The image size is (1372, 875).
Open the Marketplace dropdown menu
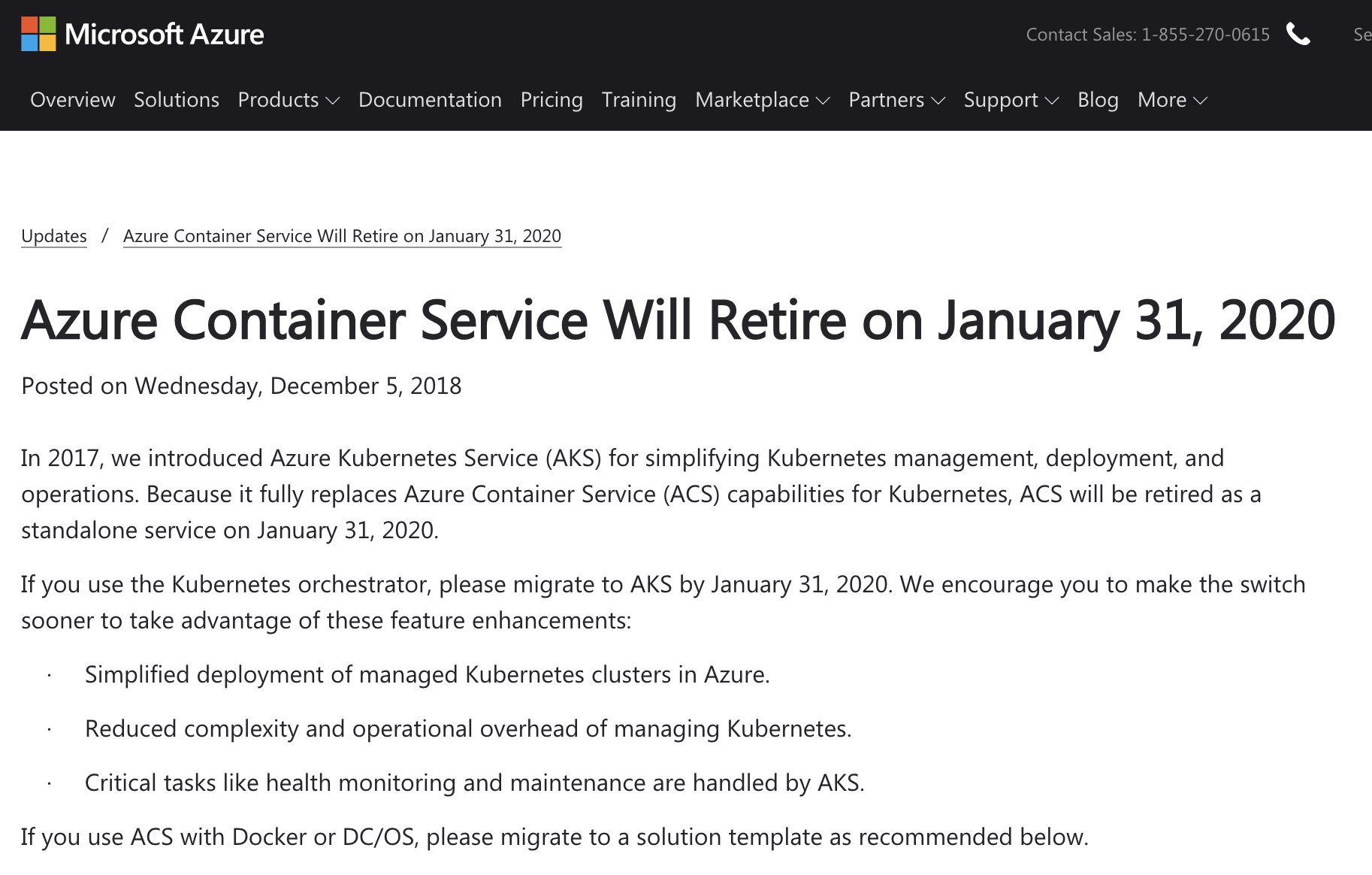point(761,100)
